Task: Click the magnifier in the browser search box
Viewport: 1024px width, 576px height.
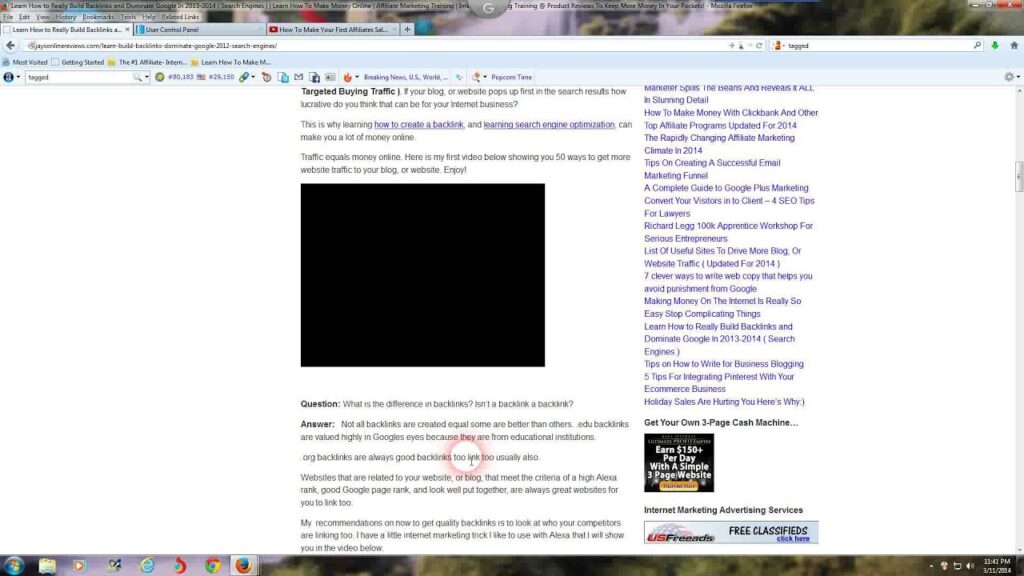Action: 977,46
